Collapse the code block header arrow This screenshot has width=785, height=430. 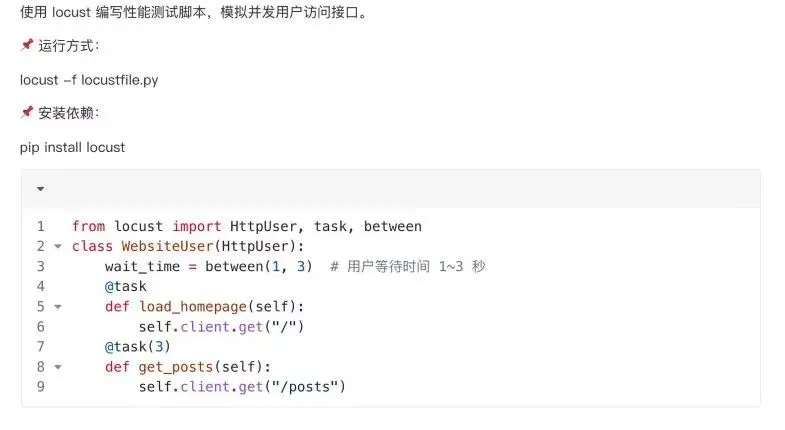point(40,188)
